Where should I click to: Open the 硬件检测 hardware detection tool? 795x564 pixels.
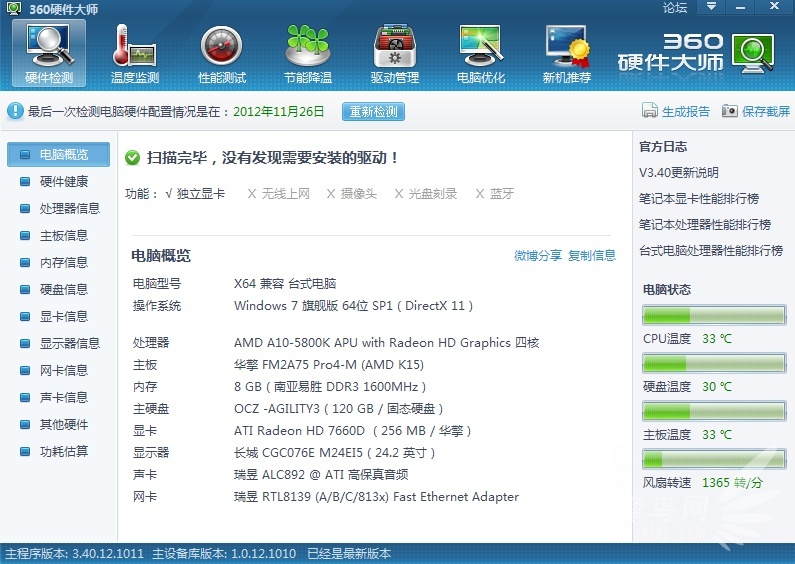pyautogui.click(x=49, y=53)
